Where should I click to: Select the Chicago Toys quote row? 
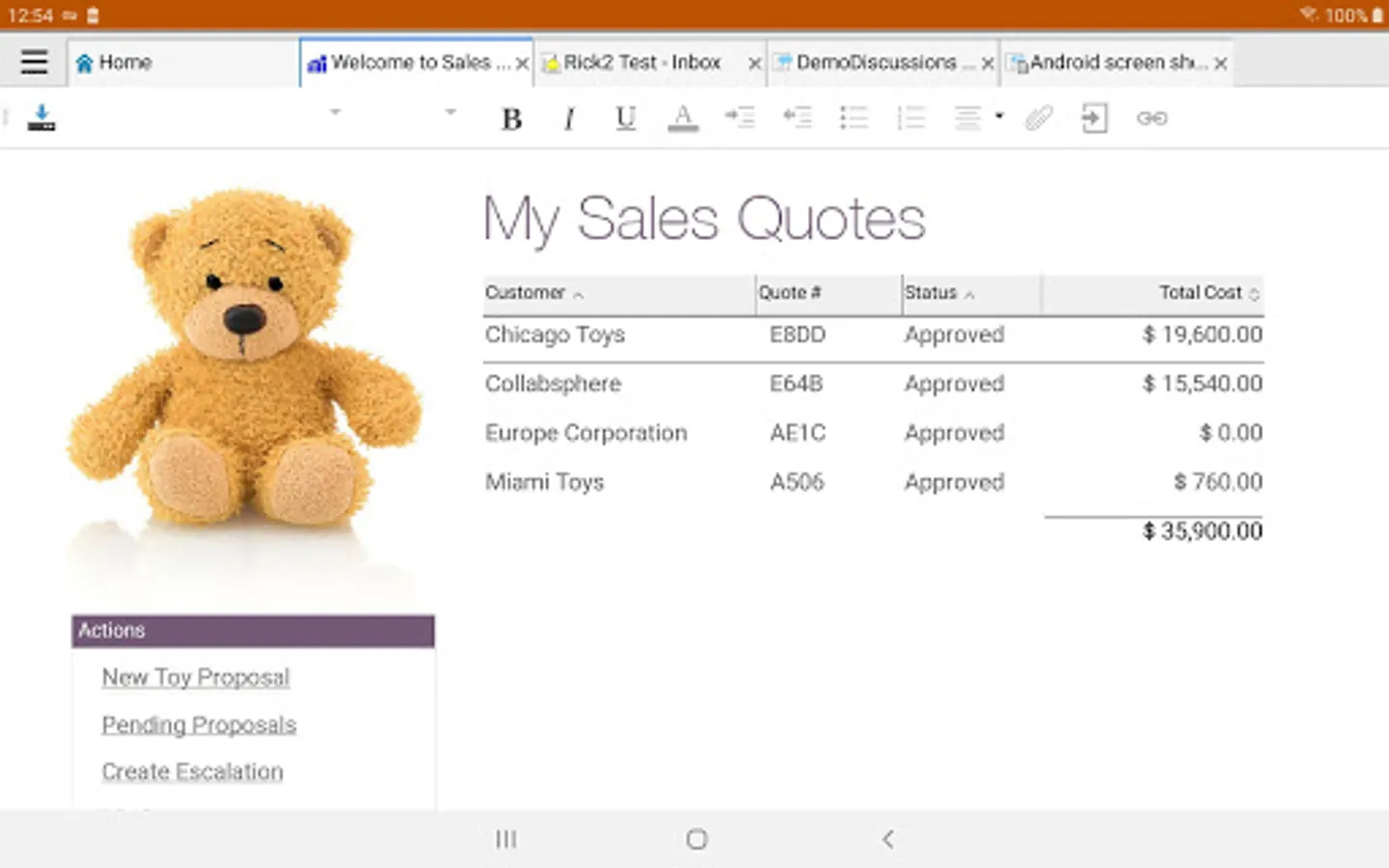coord(555,335)
